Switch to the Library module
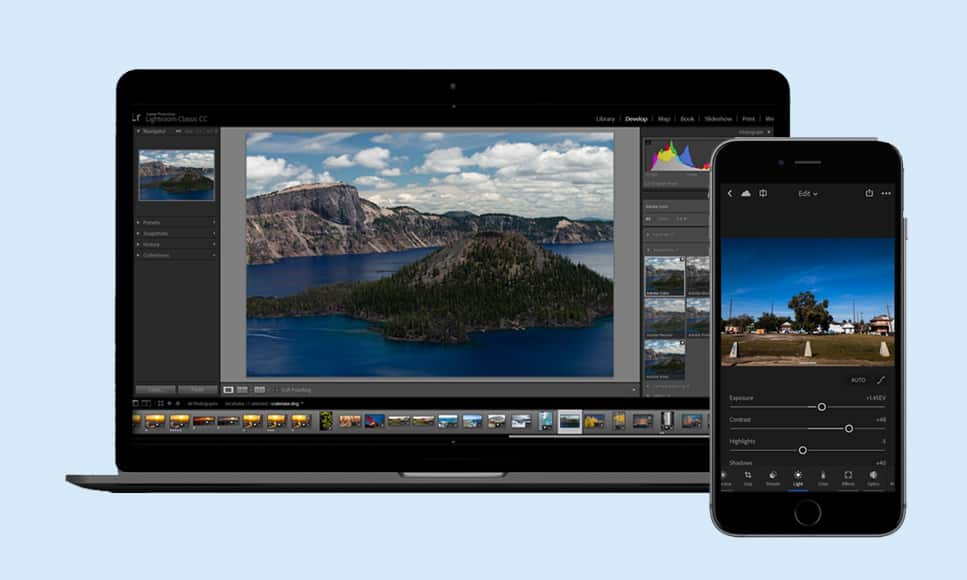 (x=605, y=119)
